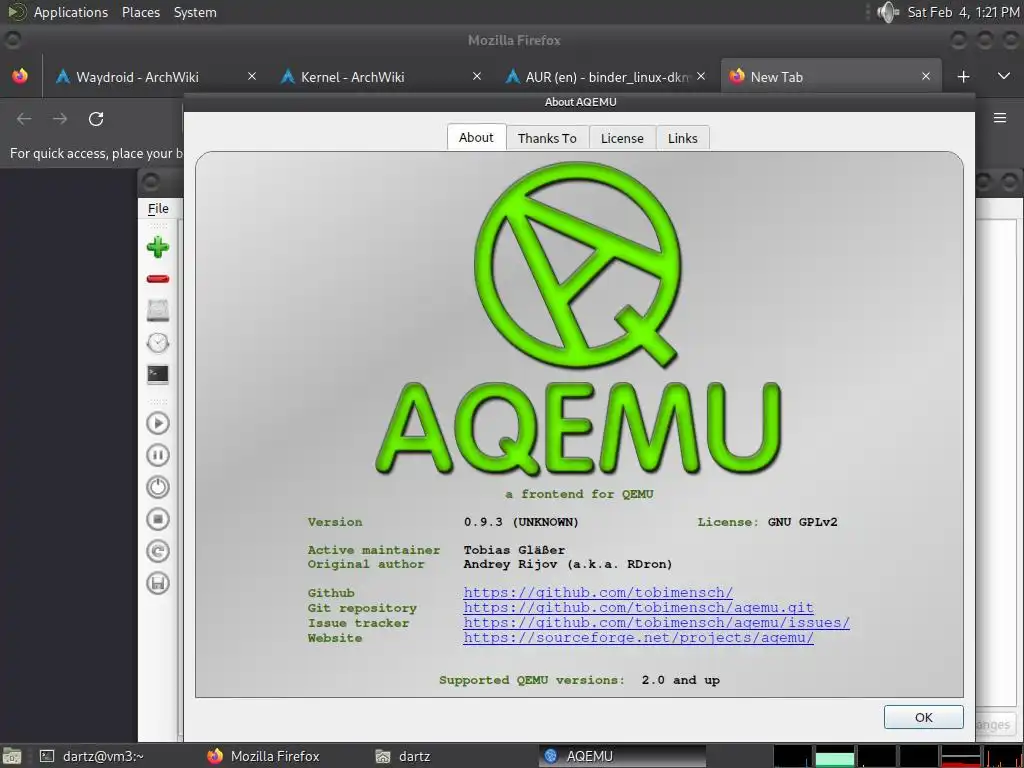Click the "2.0 and up" supported versions text
Screen dimensions: 1024x768
click(680, 680)
